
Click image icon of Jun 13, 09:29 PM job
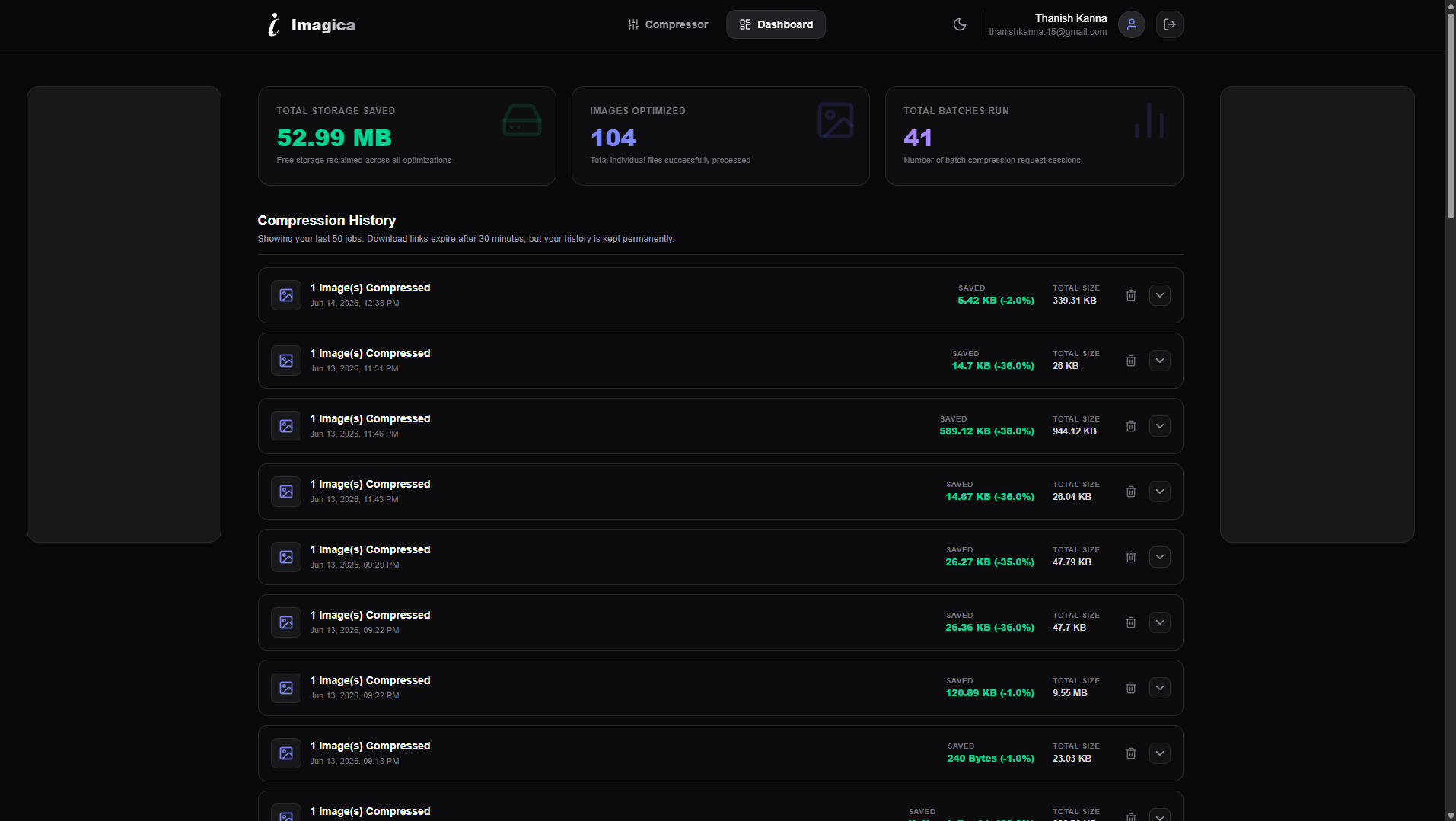(x=286, y=557)
